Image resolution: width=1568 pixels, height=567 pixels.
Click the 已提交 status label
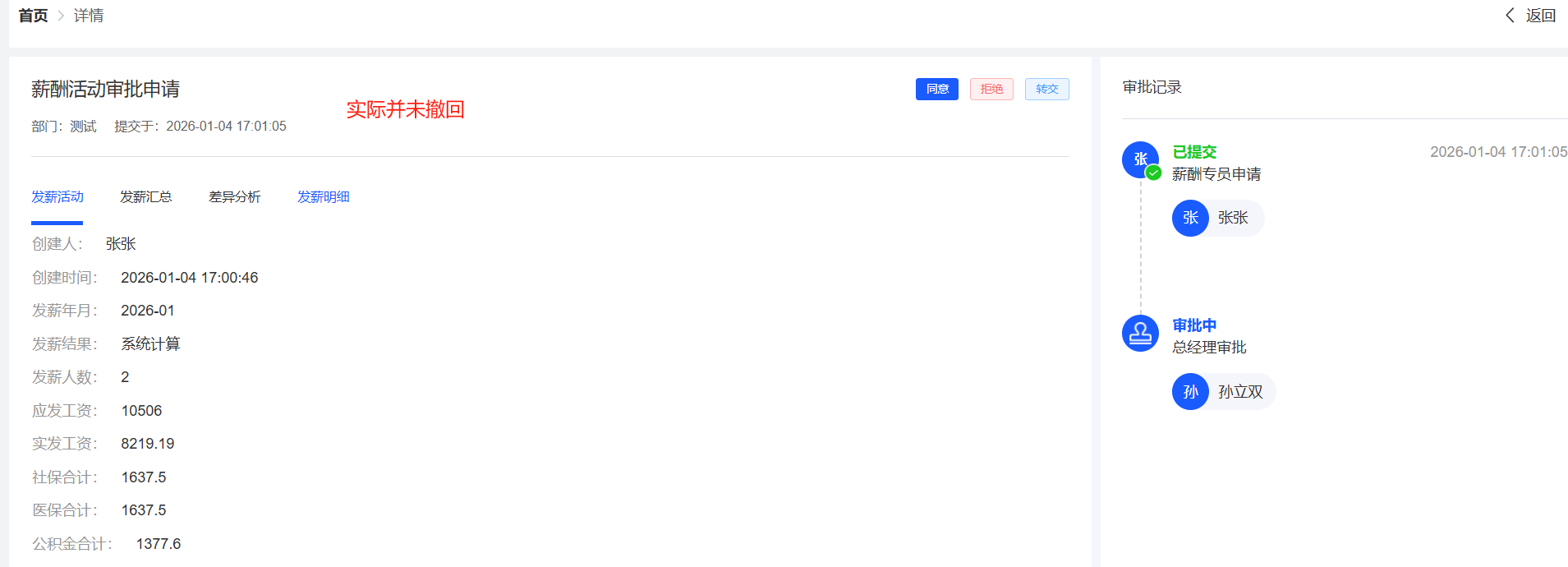click(x=1194, y=152)
